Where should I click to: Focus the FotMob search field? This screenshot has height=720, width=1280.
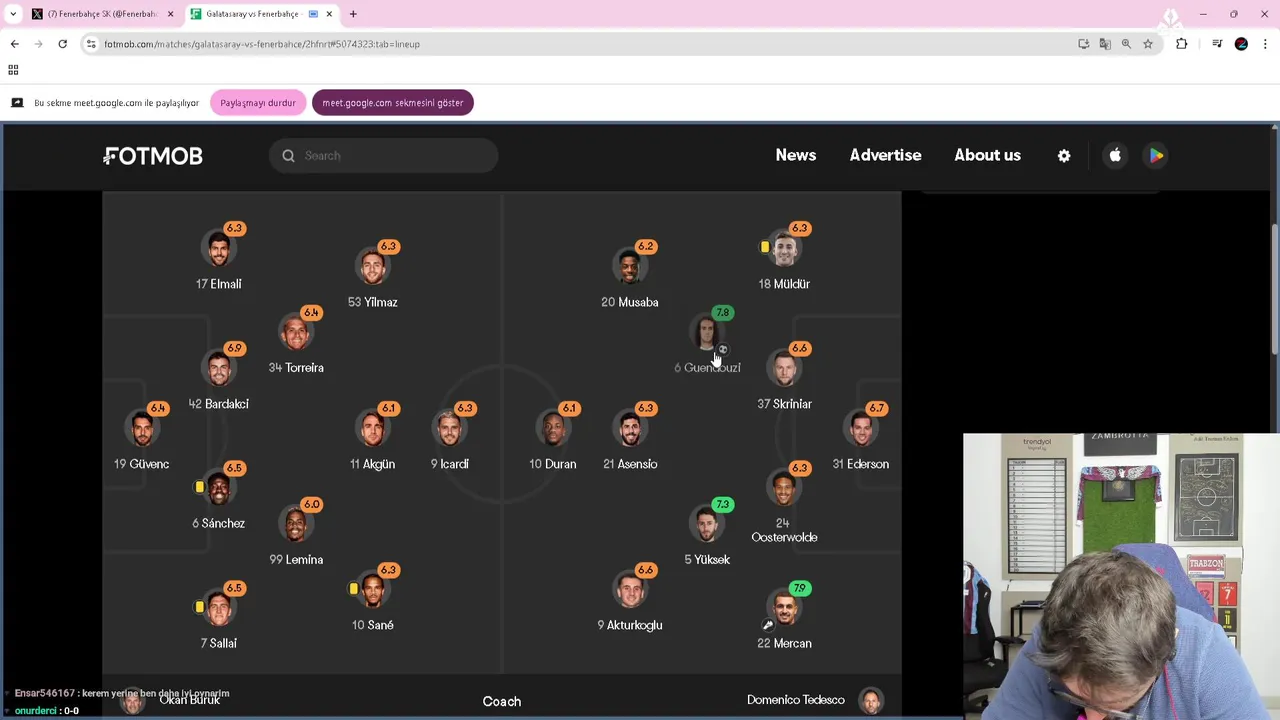pos(383,156)
